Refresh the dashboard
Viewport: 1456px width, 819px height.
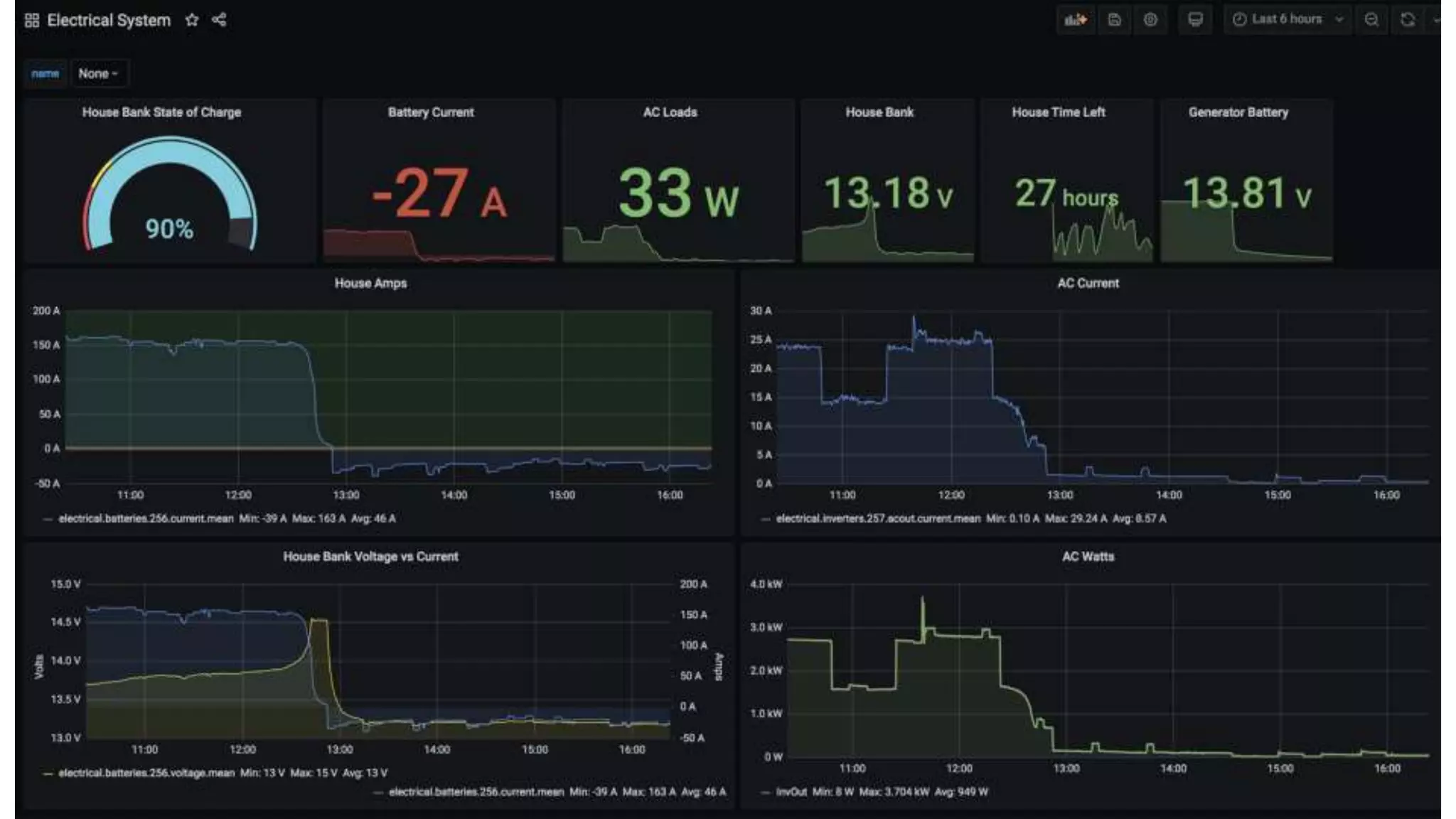(1408, 20)
